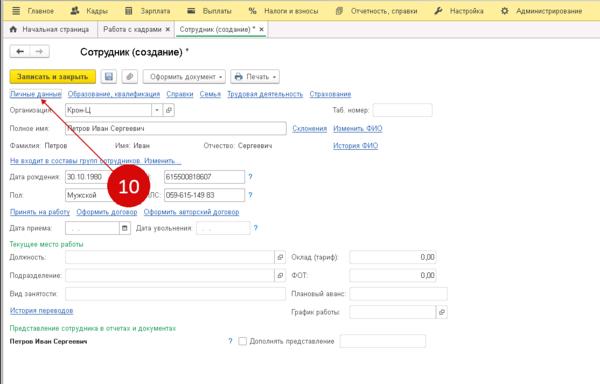Open the Дата приема calendar icon
This screenshot has width=600, height=384.
click(x=125, y=228)
